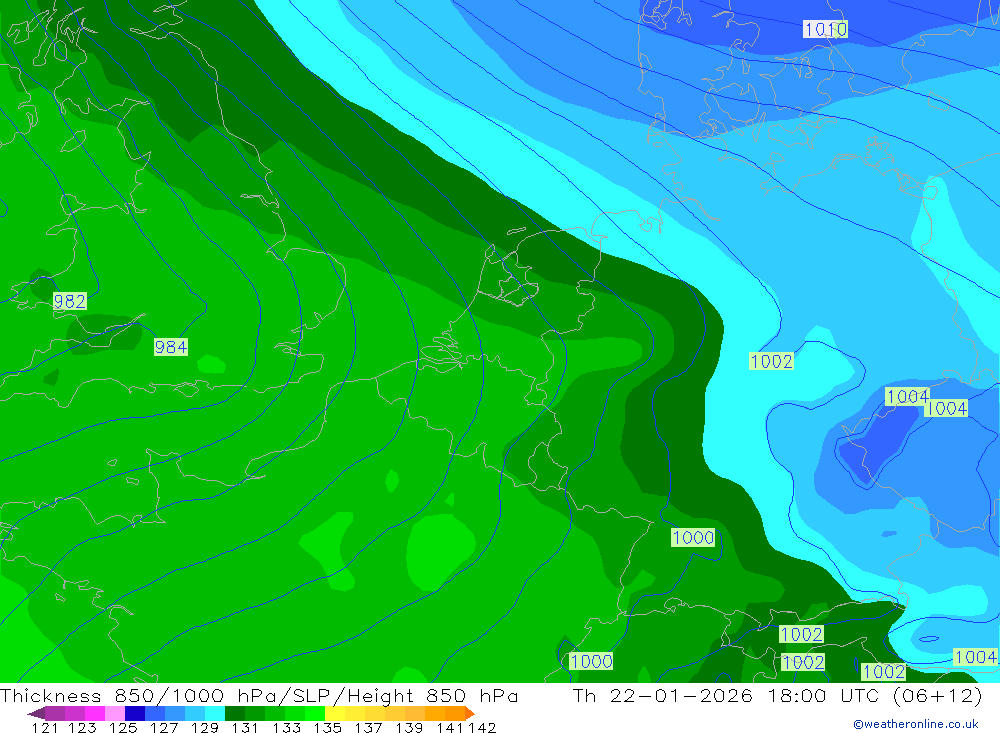
Task: Click the 1010 isobar pressure label
Action: [x=825, y=29]
